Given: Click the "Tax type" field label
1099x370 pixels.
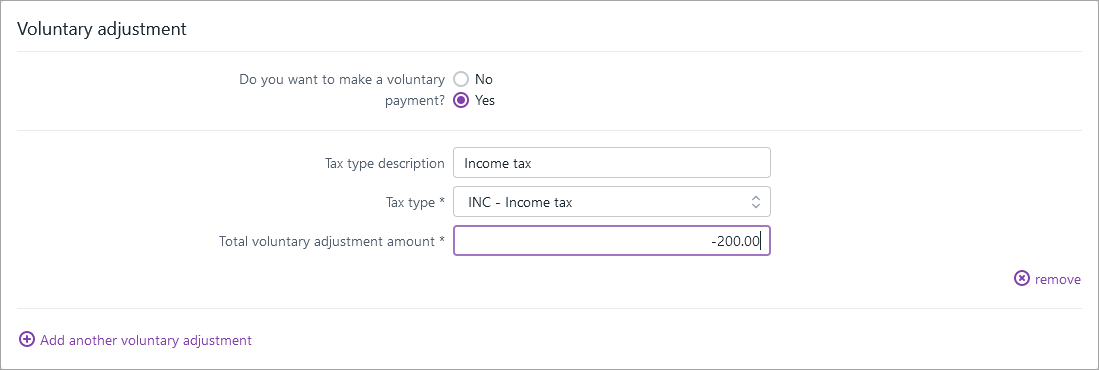Looking at the screenshot, I should pyautogui.click(x=410, y=203).
